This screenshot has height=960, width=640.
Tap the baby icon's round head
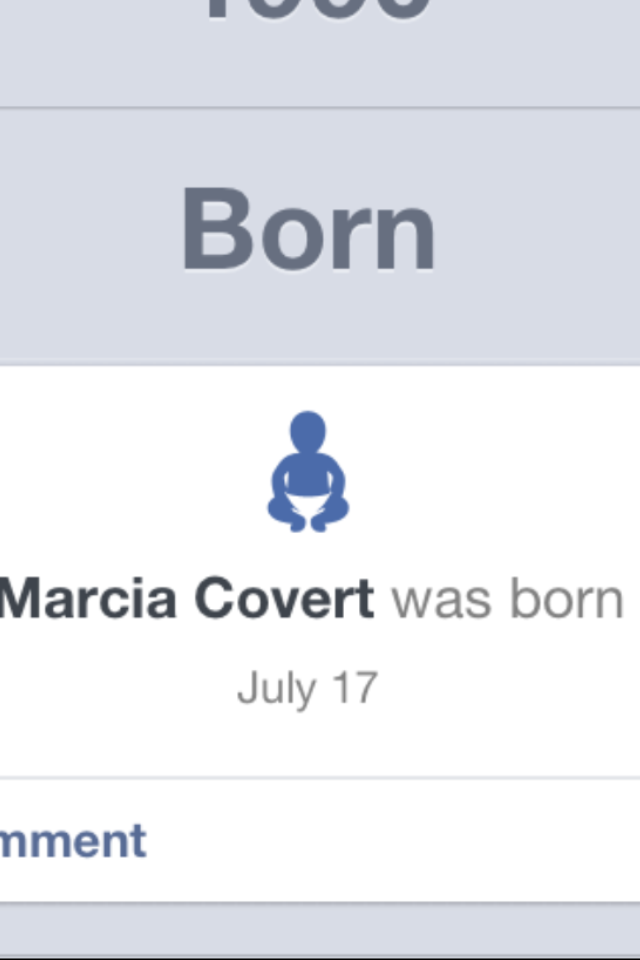coord(308,434)
